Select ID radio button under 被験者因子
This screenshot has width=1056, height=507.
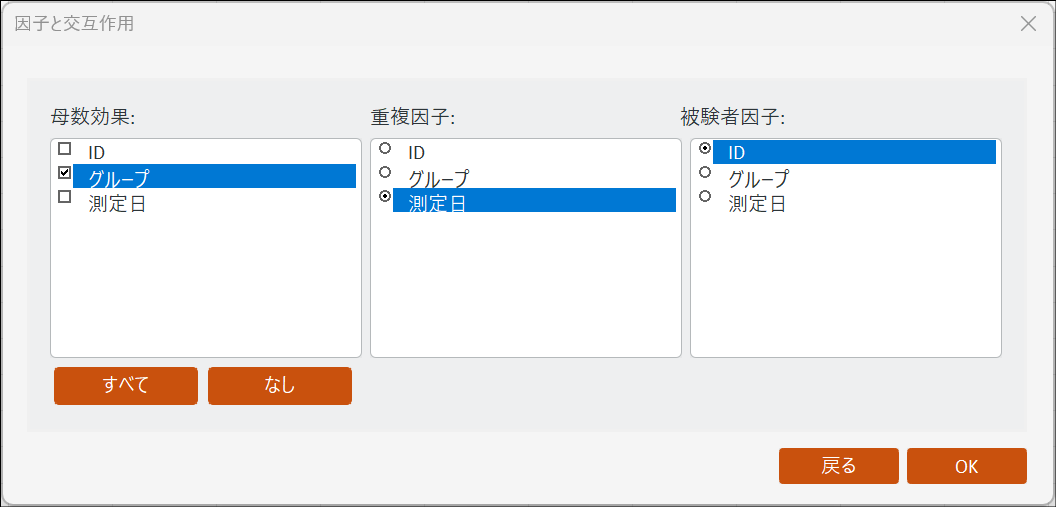[705, 148]
